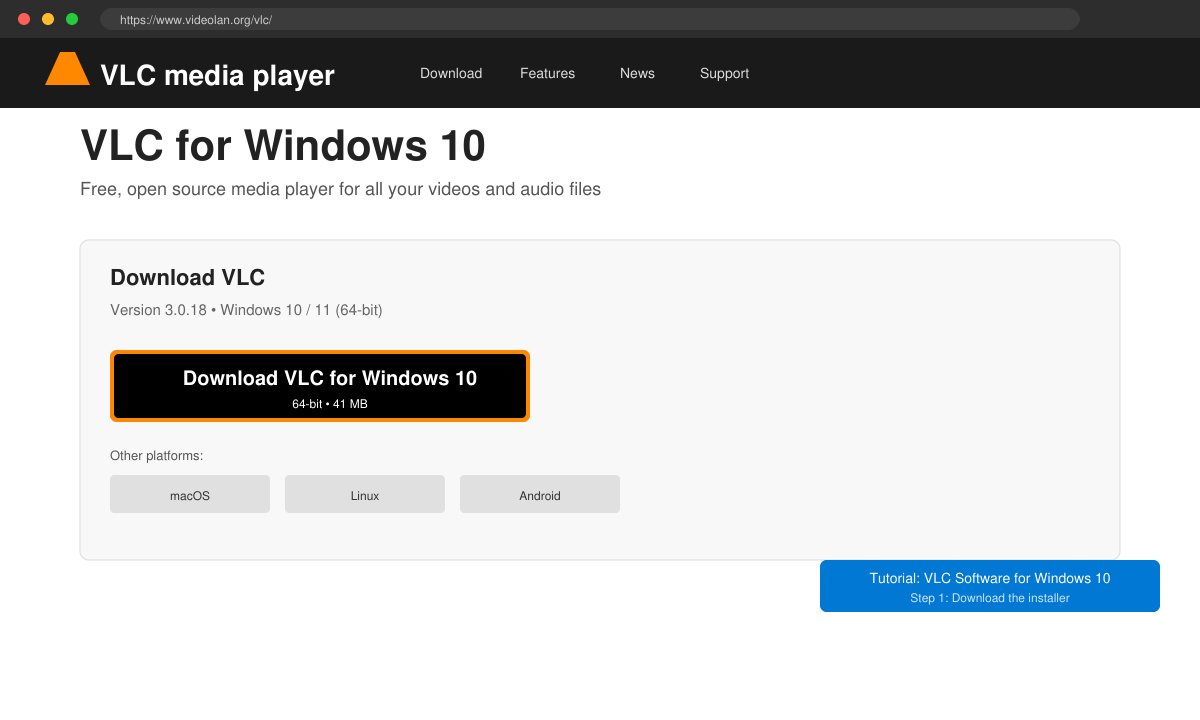Click the blue Tutorial banner

[990, 586]
